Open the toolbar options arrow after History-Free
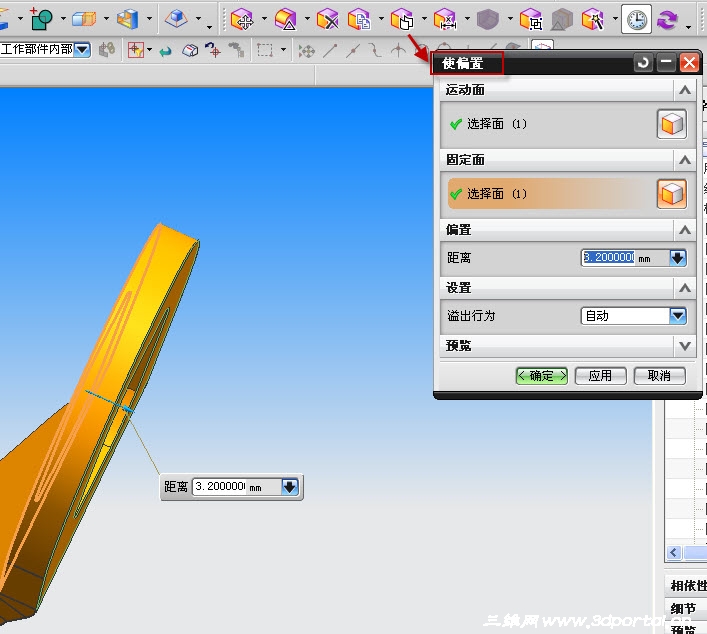The width and height of the screenshot is (707, 634). [x=689, y=26]
